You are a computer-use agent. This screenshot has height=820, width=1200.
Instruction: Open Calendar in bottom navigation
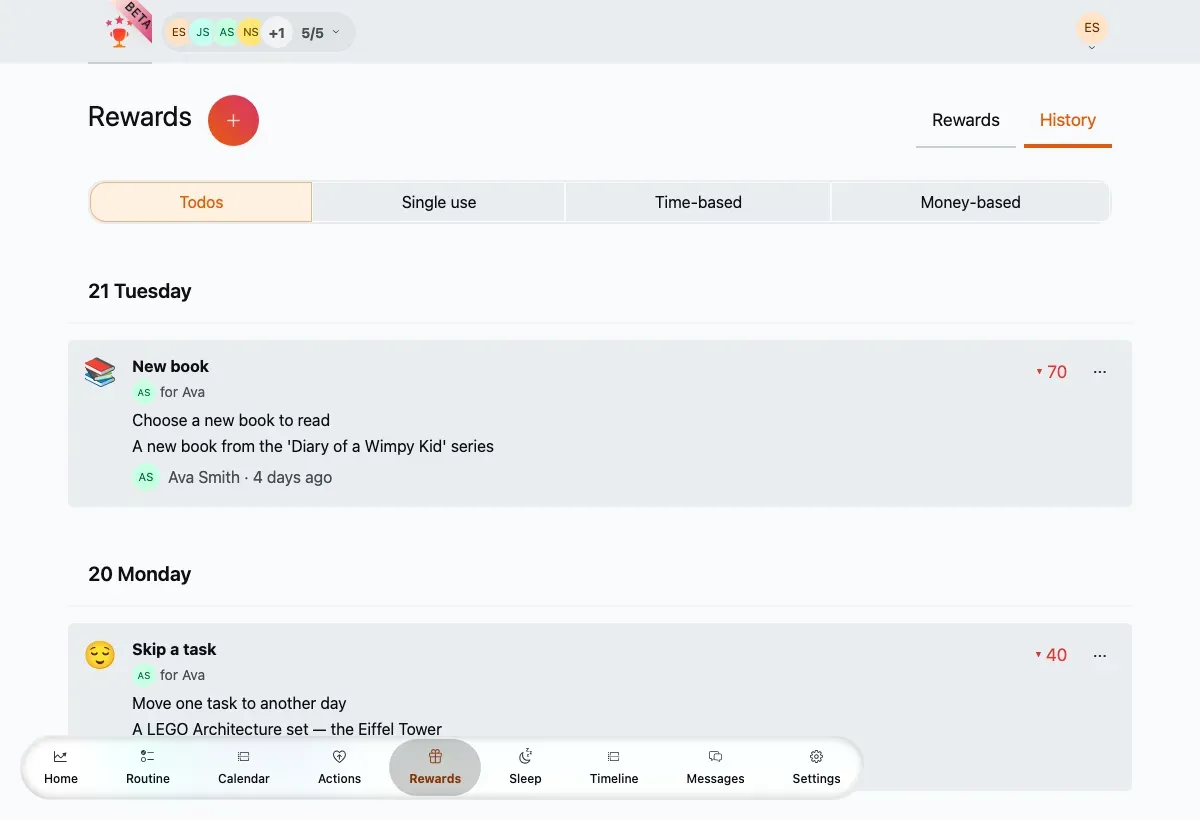[244, 767]
